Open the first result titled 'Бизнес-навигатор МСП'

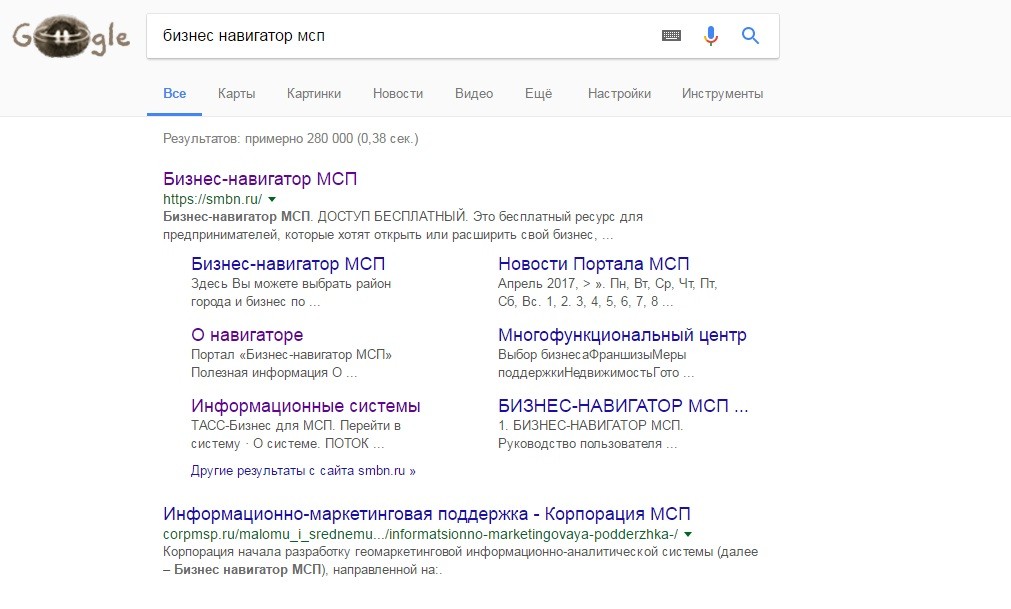point(260,179)
